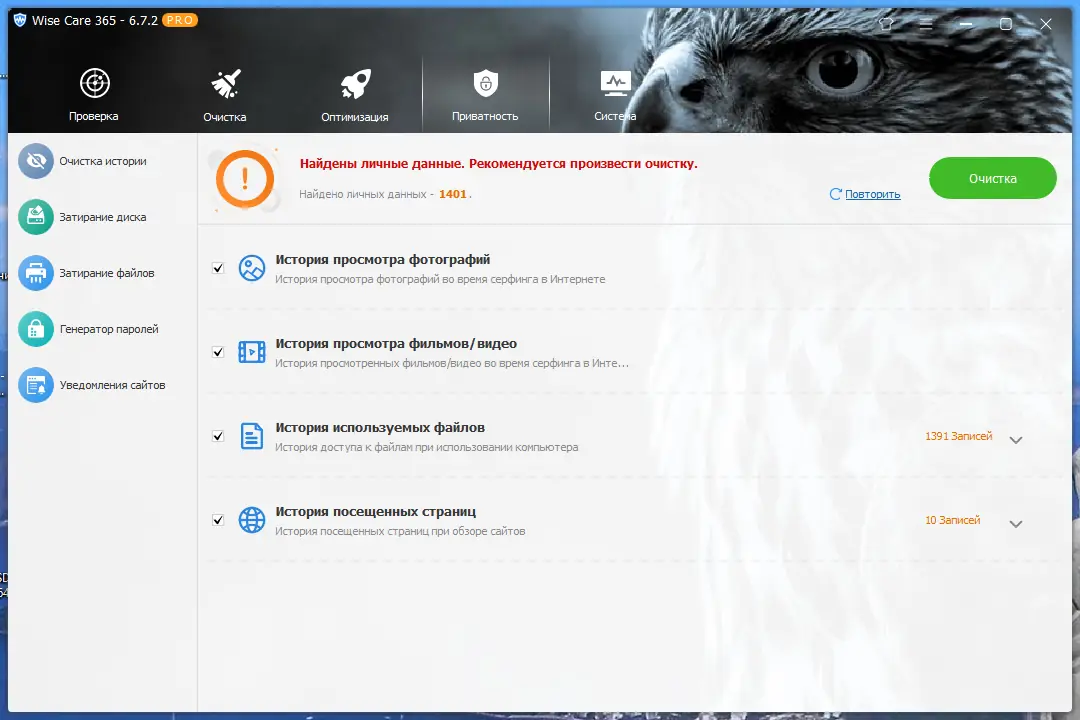Click the refresh arrow next to Повторить
Viewport: 1080px width, 720px height.
click(x=835, y=194)
